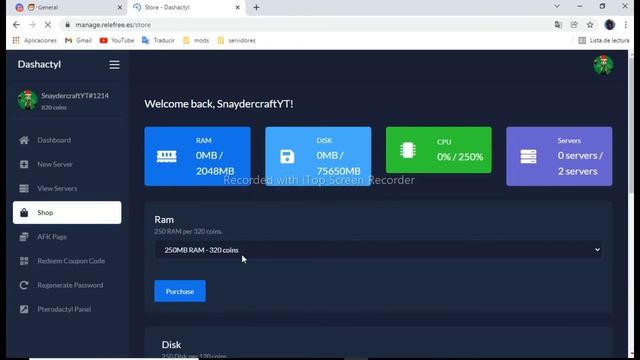Bookmark this page with the star

590,25
